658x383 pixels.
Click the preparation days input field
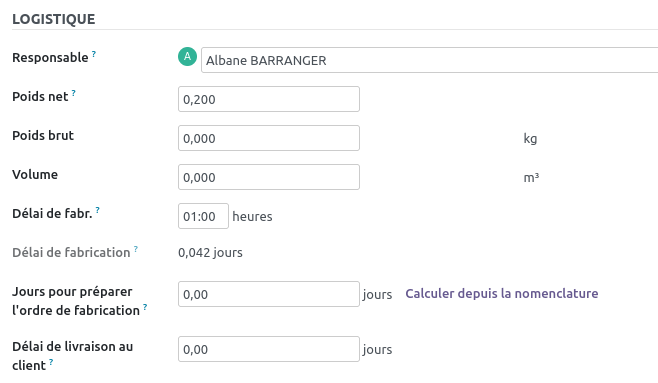[269, 294]
